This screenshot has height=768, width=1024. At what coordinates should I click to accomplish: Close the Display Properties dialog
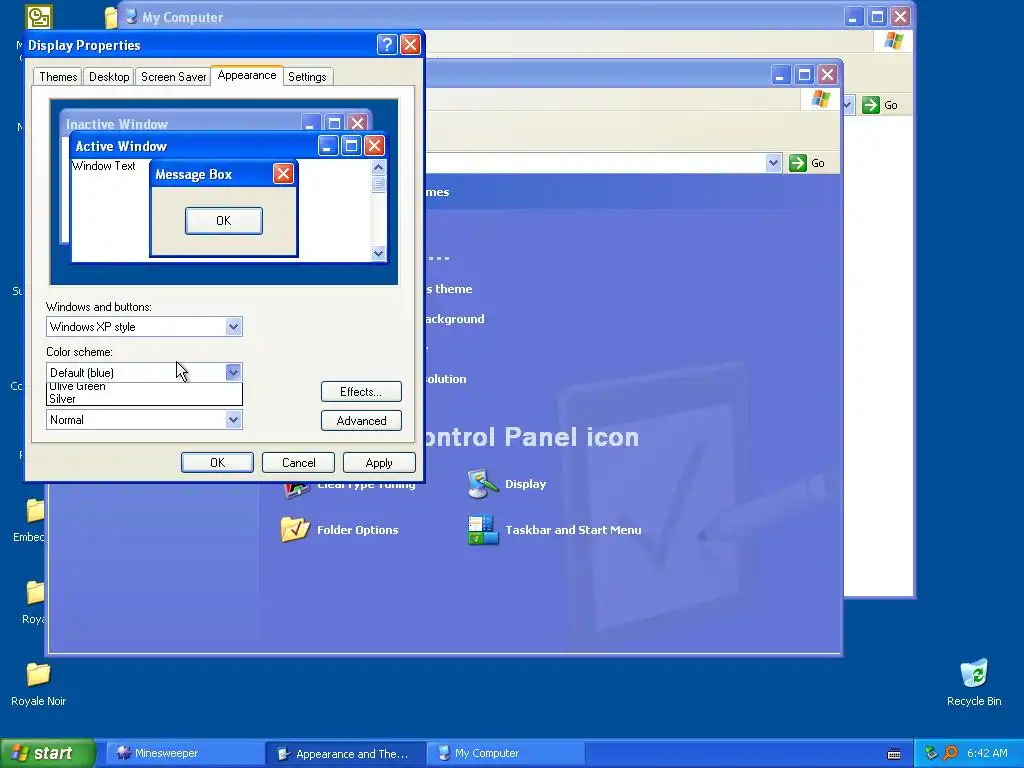coord(410,44)
